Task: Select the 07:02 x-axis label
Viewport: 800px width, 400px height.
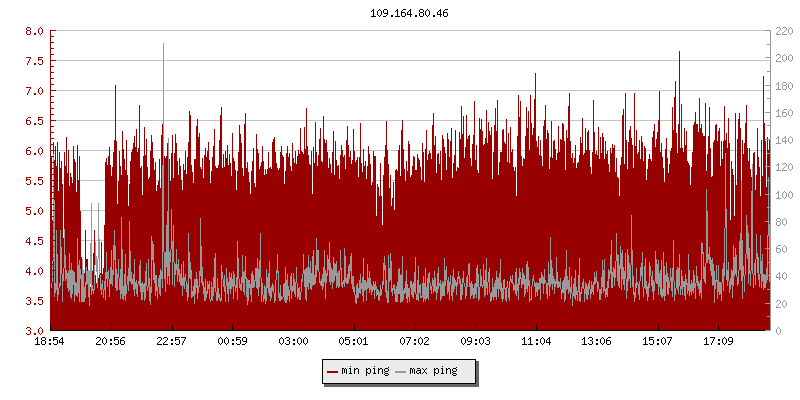Action: (414, 342)
